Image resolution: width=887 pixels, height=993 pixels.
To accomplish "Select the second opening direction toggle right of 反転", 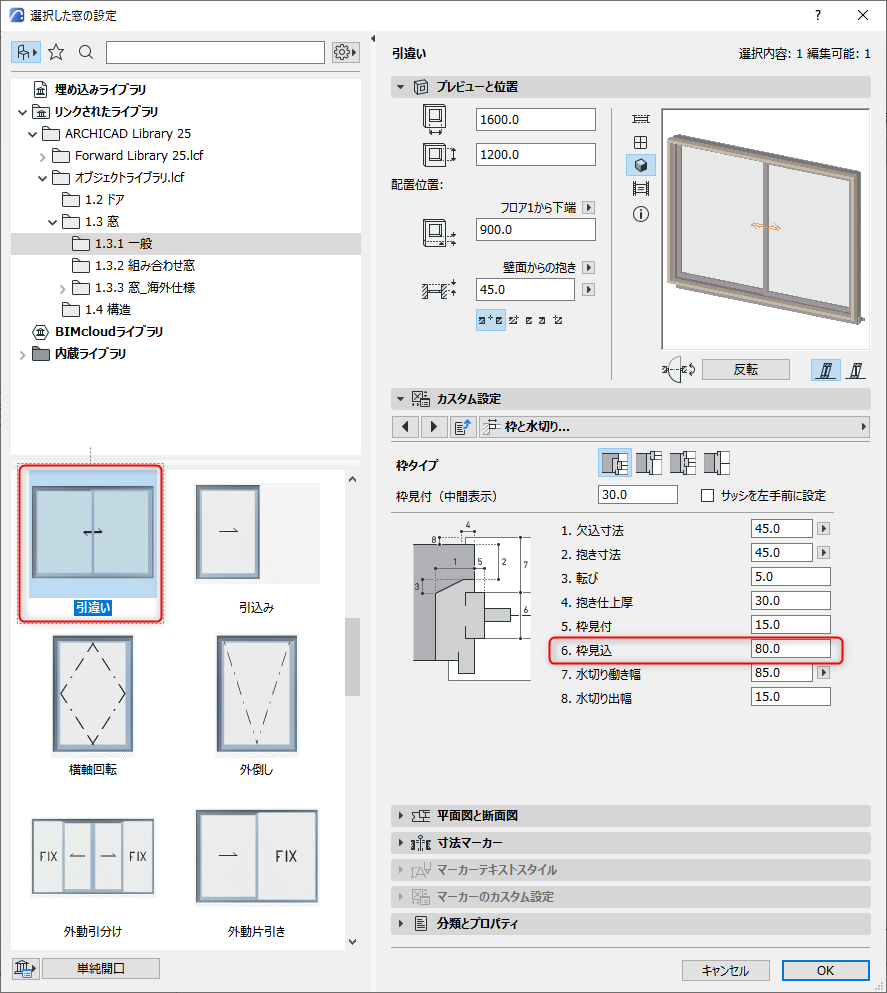I will point(855,370).
